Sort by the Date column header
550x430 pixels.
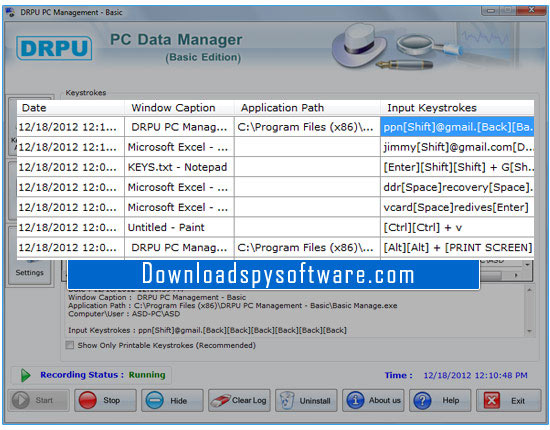tap(71, 108)
